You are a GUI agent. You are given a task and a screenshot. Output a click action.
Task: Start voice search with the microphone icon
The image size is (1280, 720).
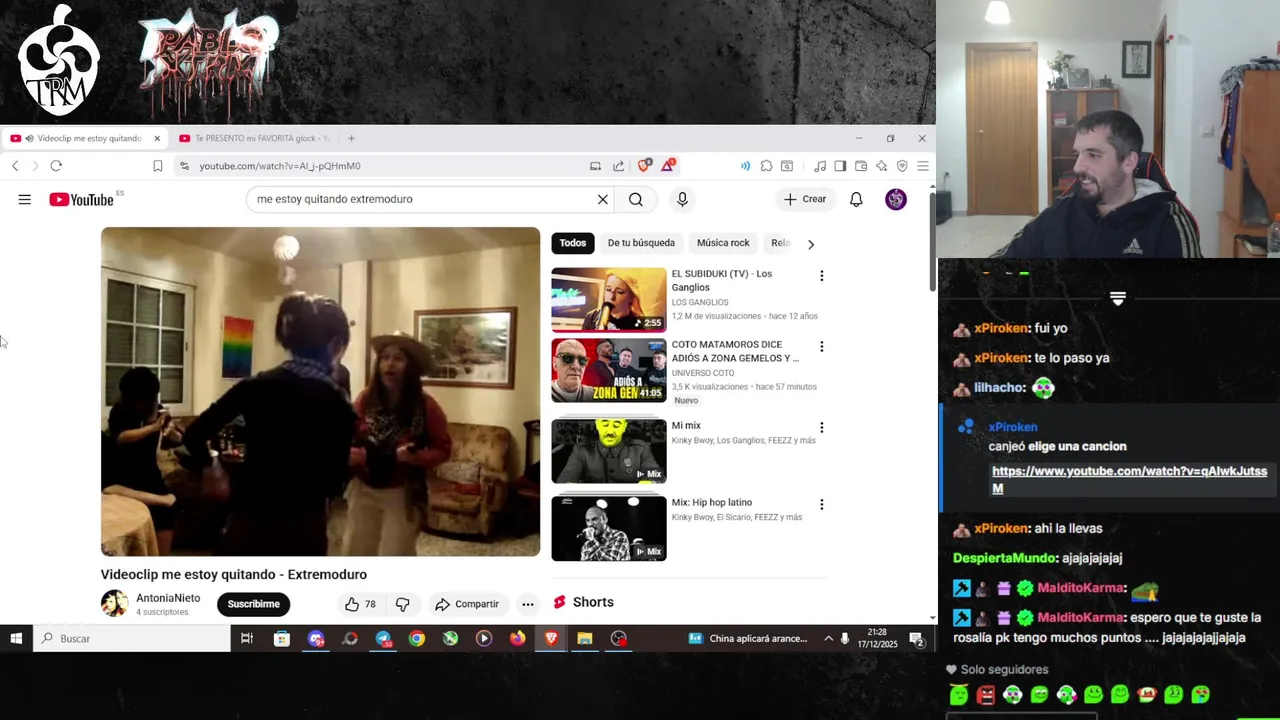click(x=682, y=199)
